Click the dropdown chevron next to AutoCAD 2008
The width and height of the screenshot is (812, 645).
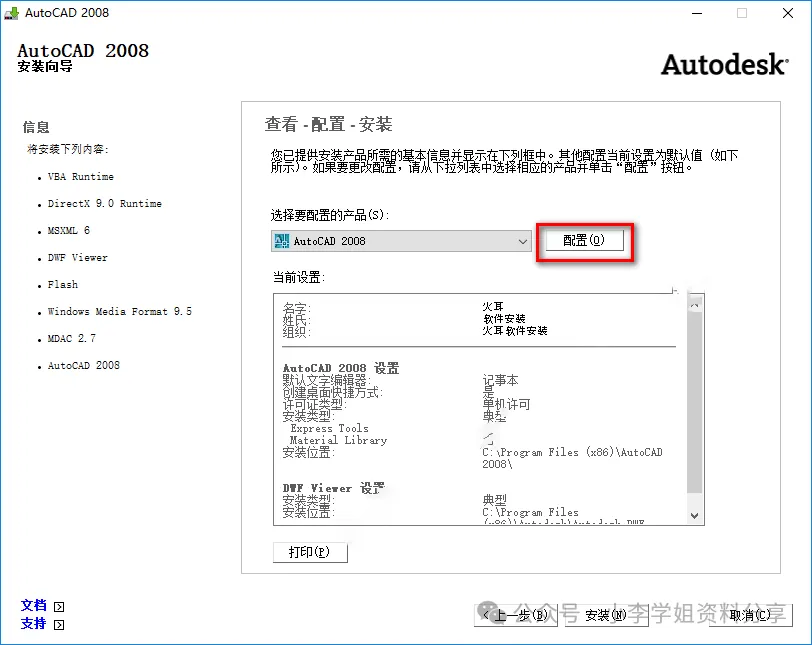(523, 241)
